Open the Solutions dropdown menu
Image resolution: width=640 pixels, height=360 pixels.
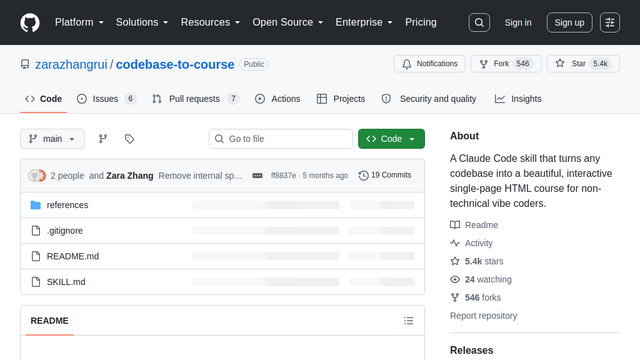coord(142,22)
